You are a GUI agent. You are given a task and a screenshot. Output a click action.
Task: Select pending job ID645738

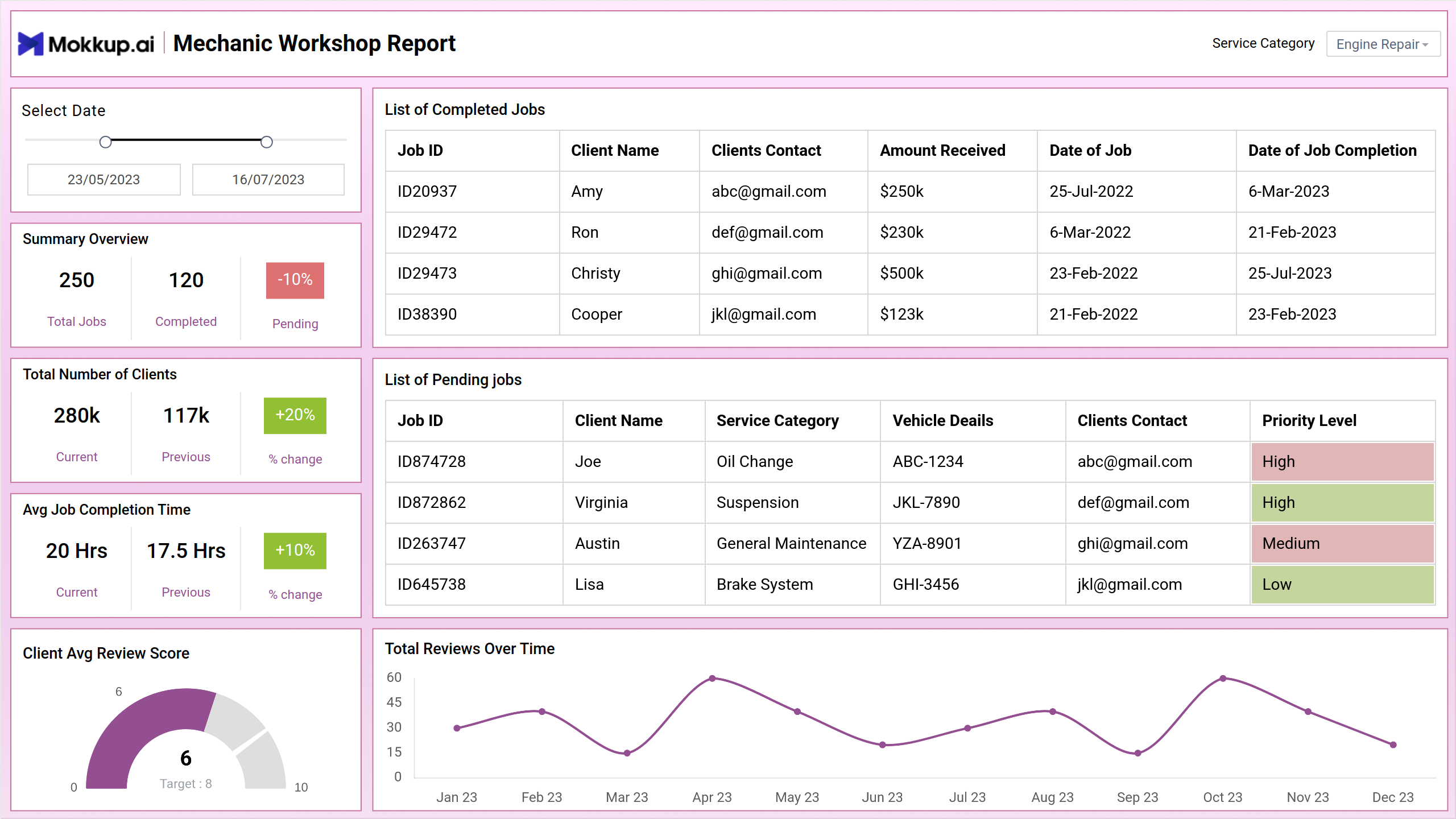point(474,585)
